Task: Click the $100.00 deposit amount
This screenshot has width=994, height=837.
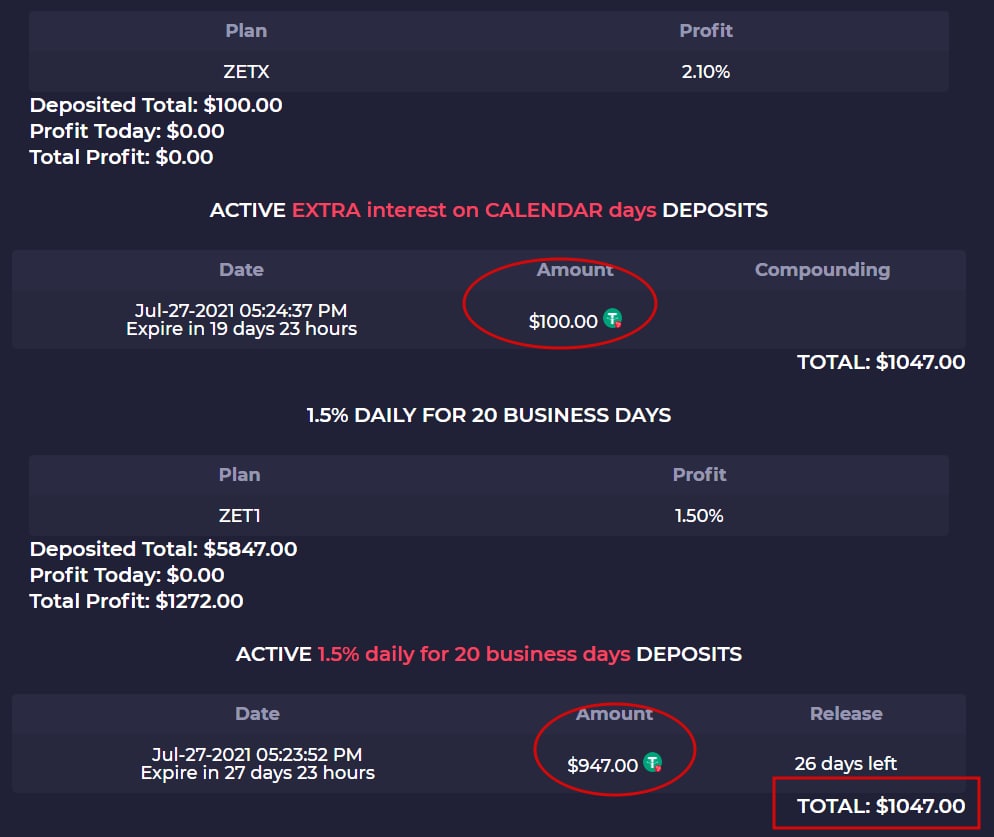Action: [x=564, y=321]
